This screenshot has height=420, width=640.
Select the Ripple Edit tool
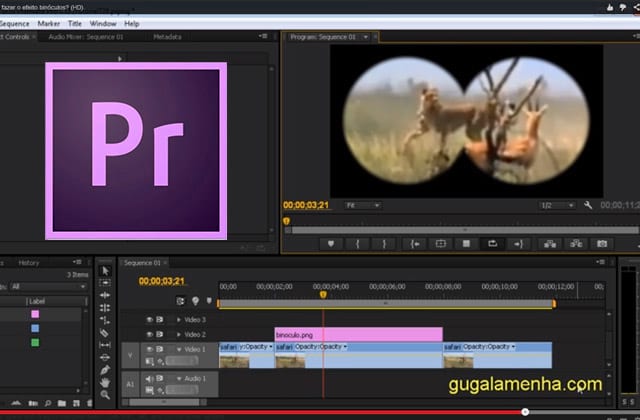pos(105,295)
